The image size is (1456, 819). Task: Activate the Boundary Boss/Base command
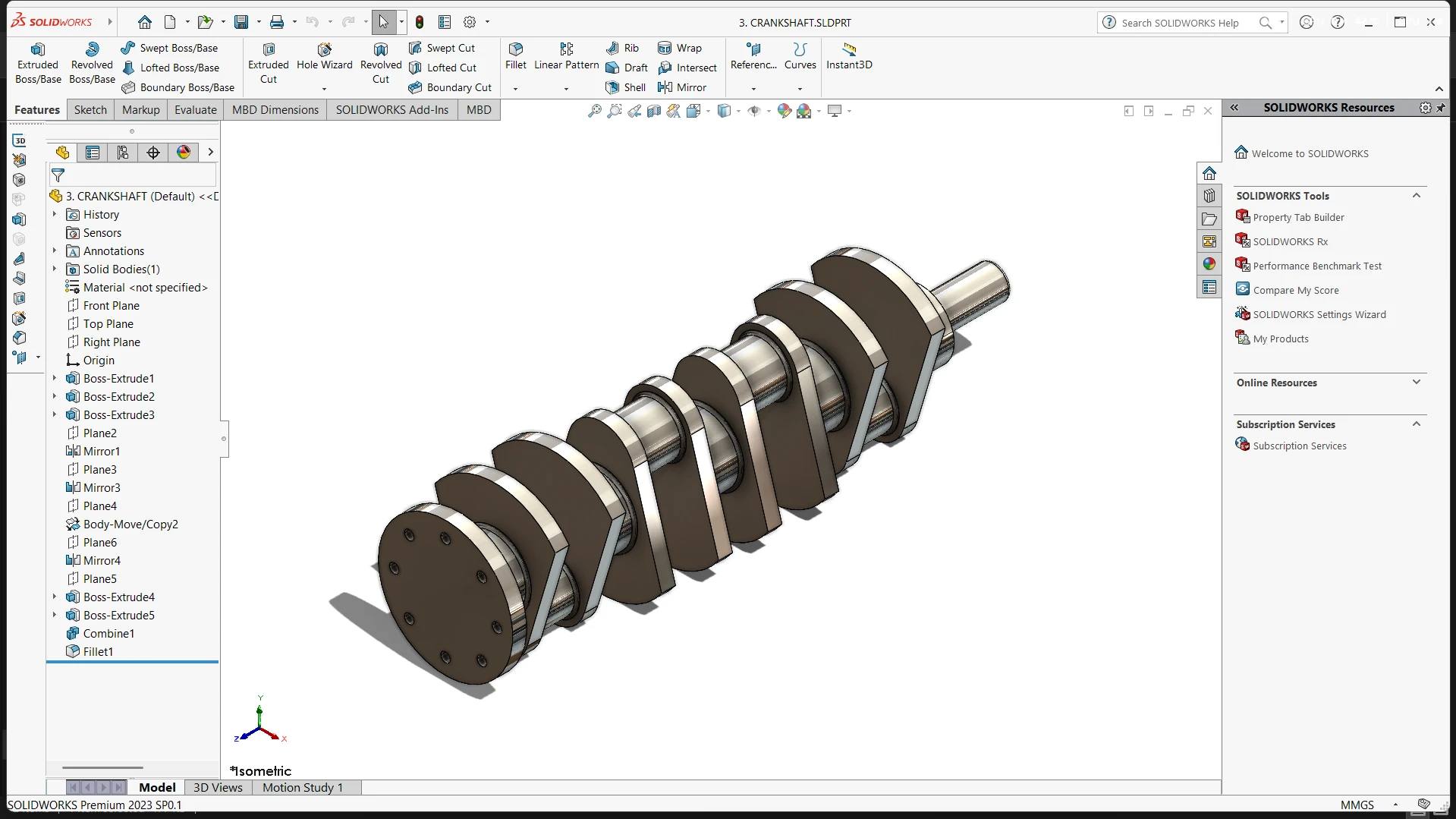click(178, 87)
